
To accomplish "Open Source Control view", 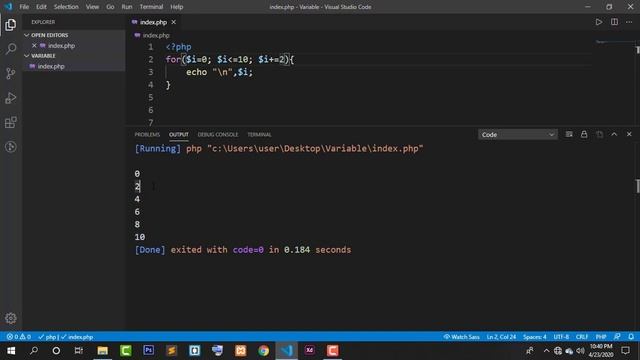I will [x=11, y=73].
